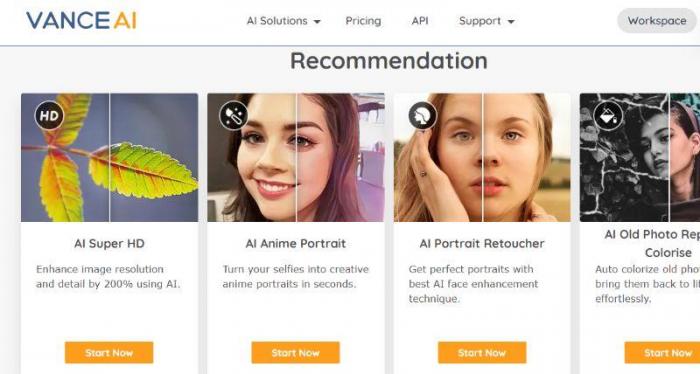700x374 pixels.
Task: Click the AI Portrait Retoucher title
Action: pyautogui.click(x=482, y=244)
